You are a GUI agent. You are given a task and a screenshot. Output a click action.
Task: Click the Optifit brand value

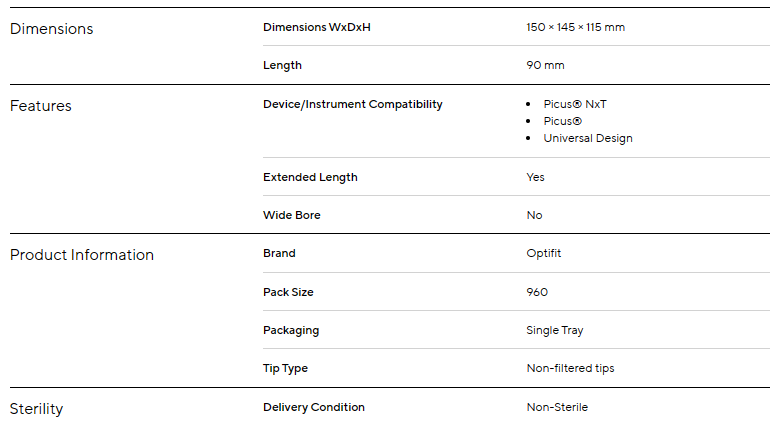[x=544, y=253]
